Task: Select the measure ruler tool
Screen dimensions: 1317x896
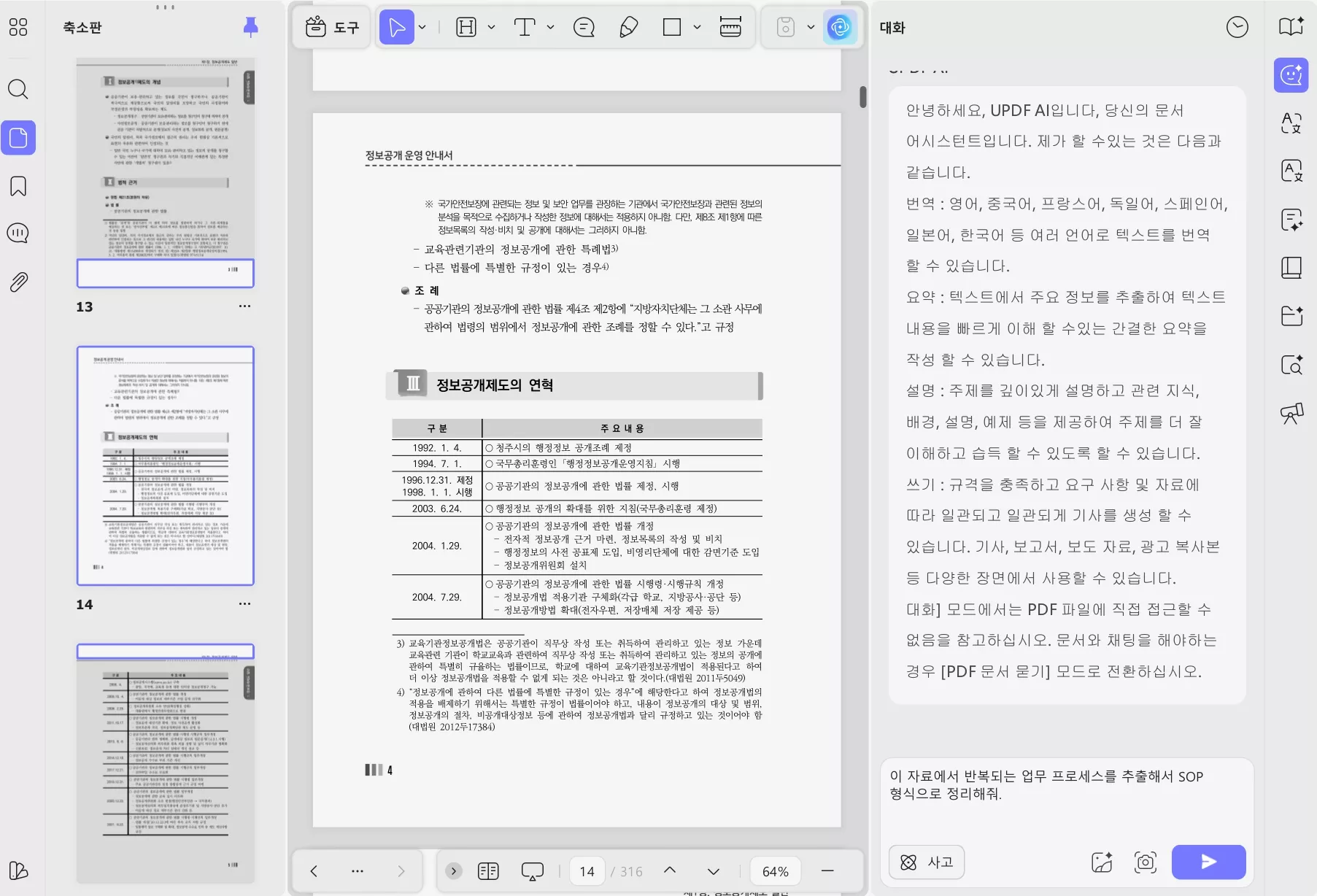Action: (730, 27)
